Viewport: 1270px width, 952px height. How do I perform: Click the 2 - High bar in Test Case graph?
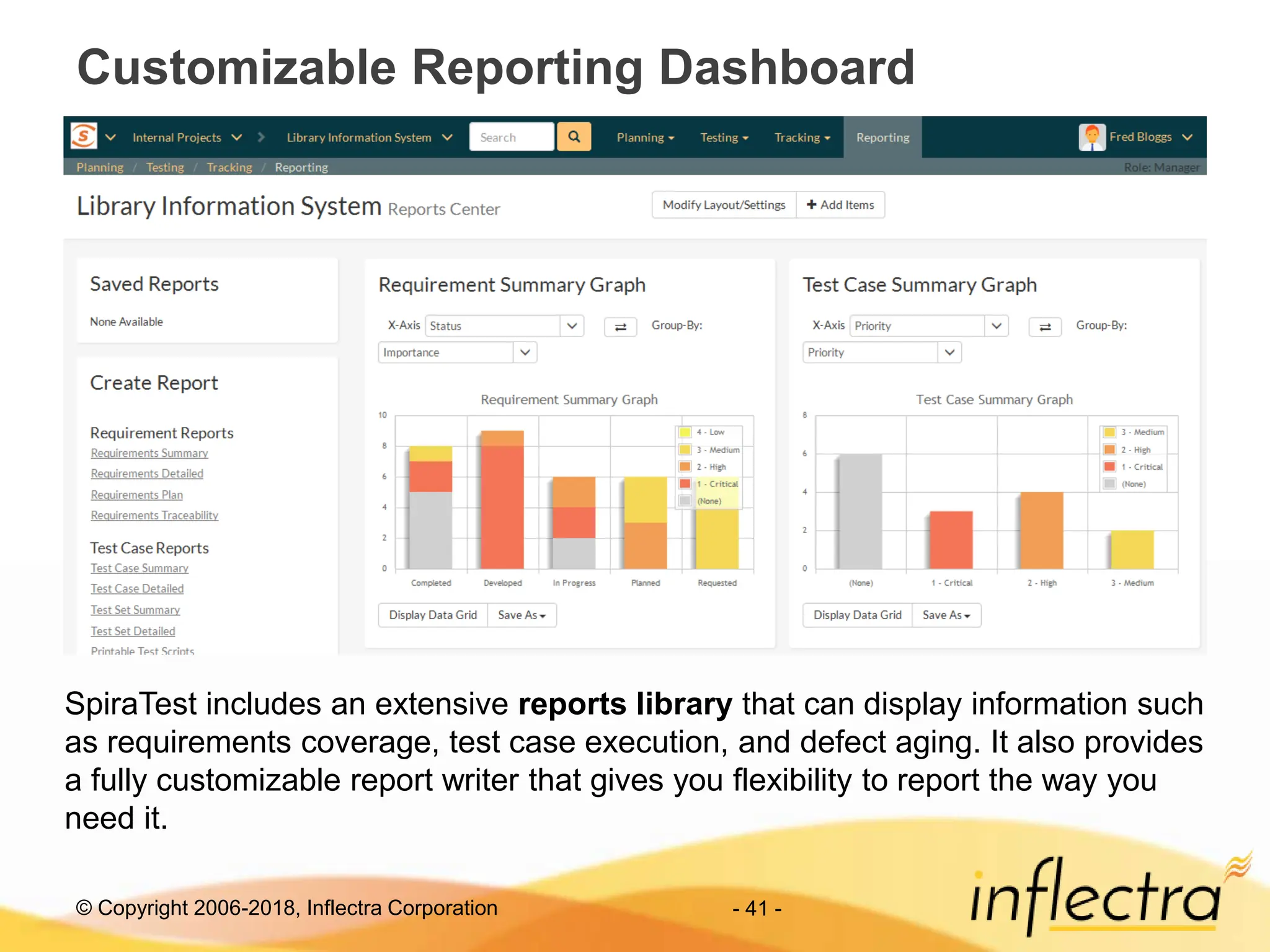pos(1042,531)
